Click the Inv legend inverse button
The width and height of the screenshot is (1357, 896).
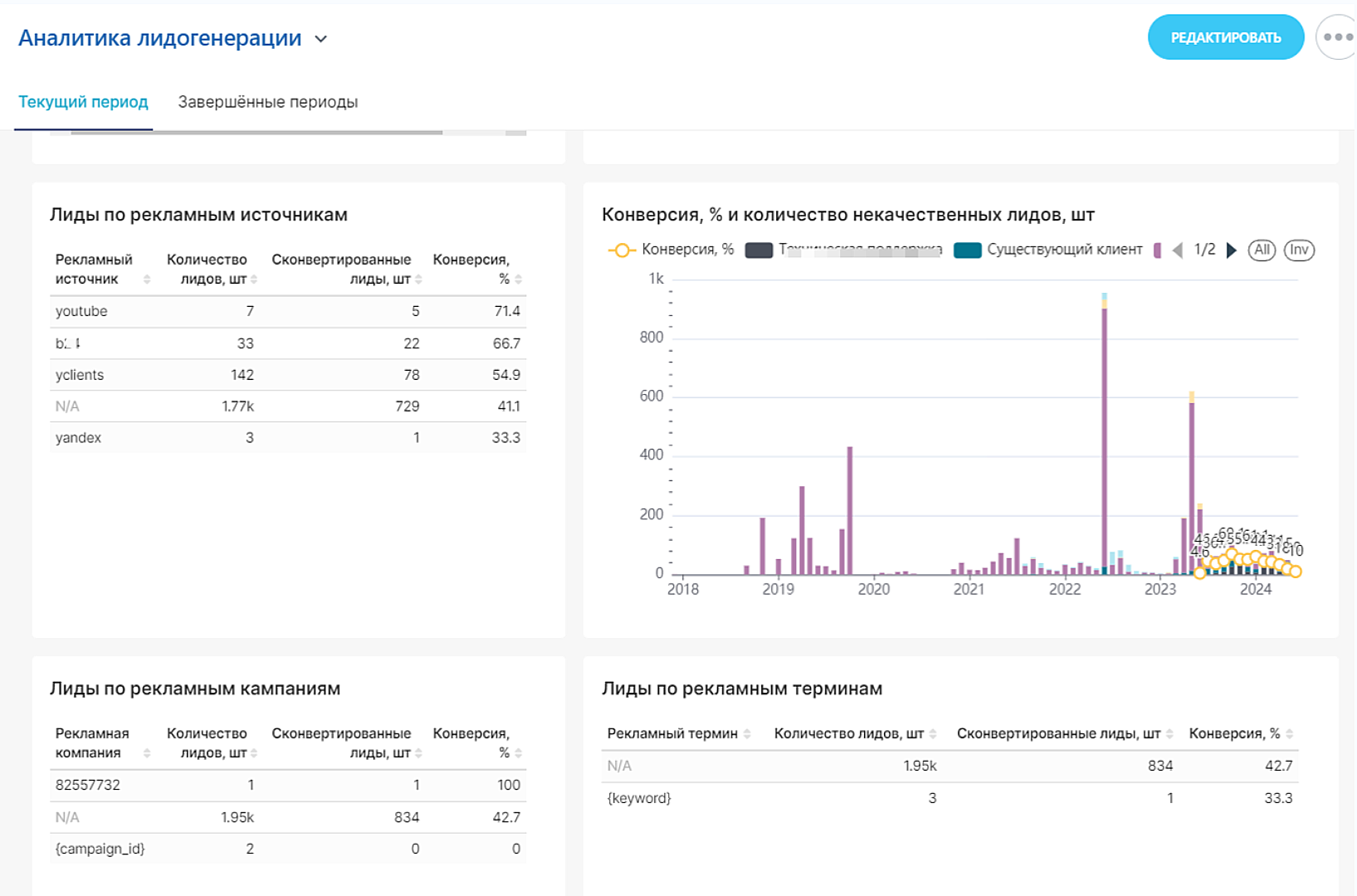tap(1299, 250)
